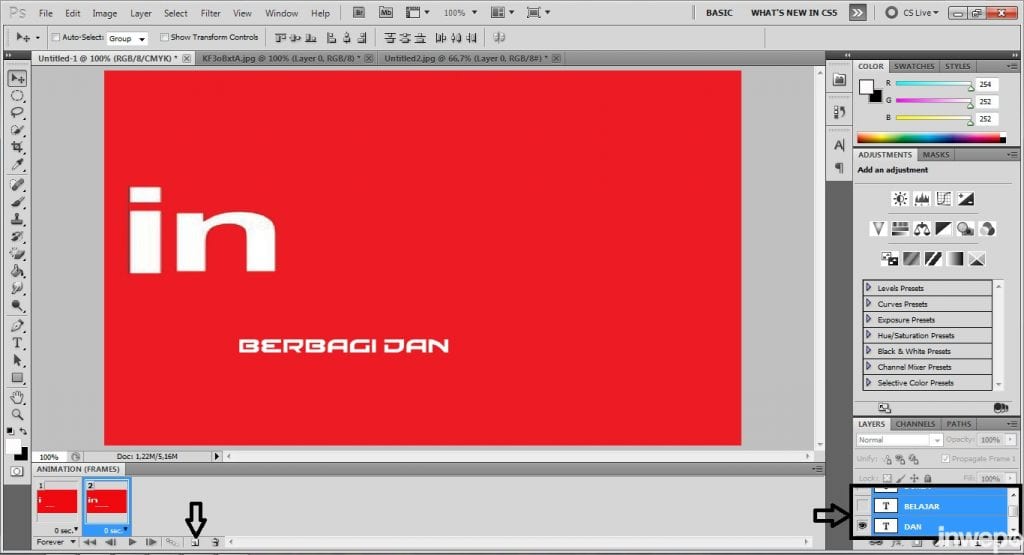Delete the selected animation frame
The width and height of the screenshot is (1024, 555).
click(215, 542)
